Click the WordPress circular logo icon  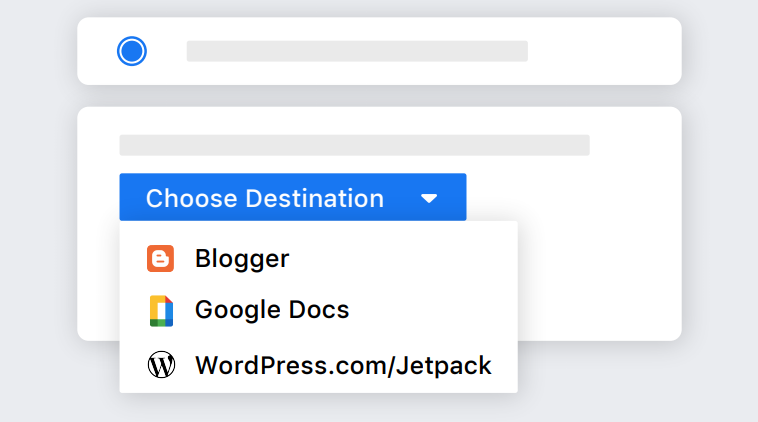pos(161,365)
